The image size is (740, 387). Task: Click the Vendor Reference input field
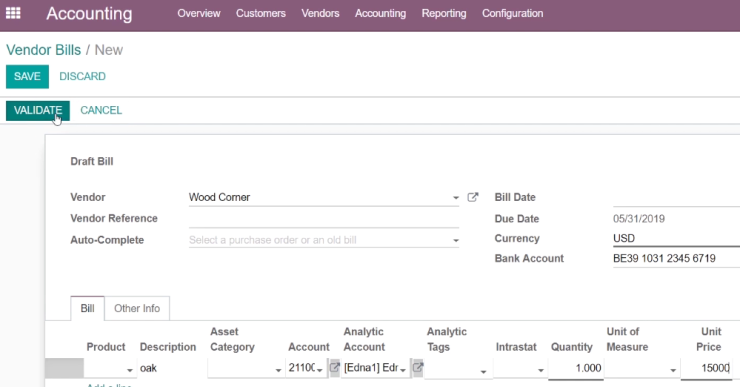pyautogui.click(x=324, y=219)
